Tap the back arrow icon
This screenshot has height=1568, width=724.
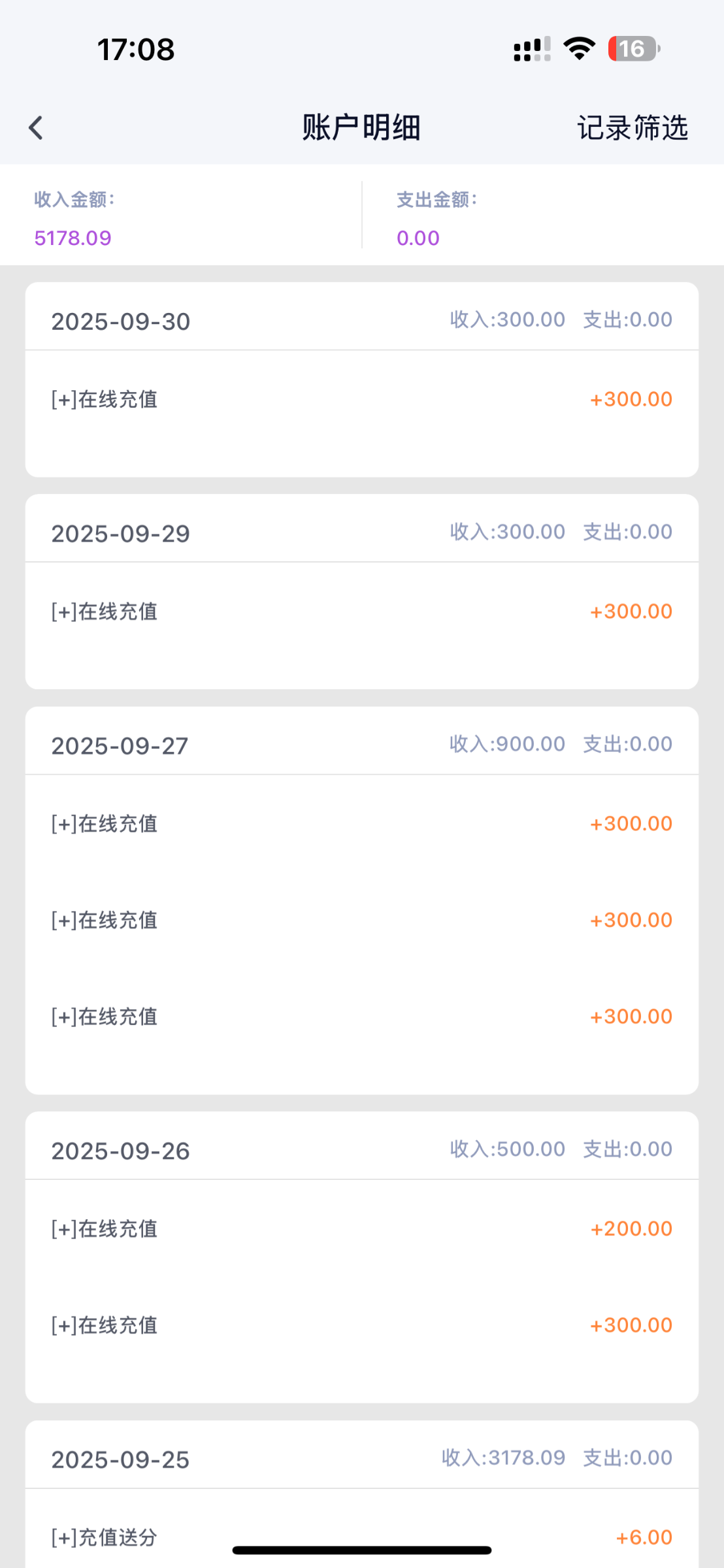36,127
